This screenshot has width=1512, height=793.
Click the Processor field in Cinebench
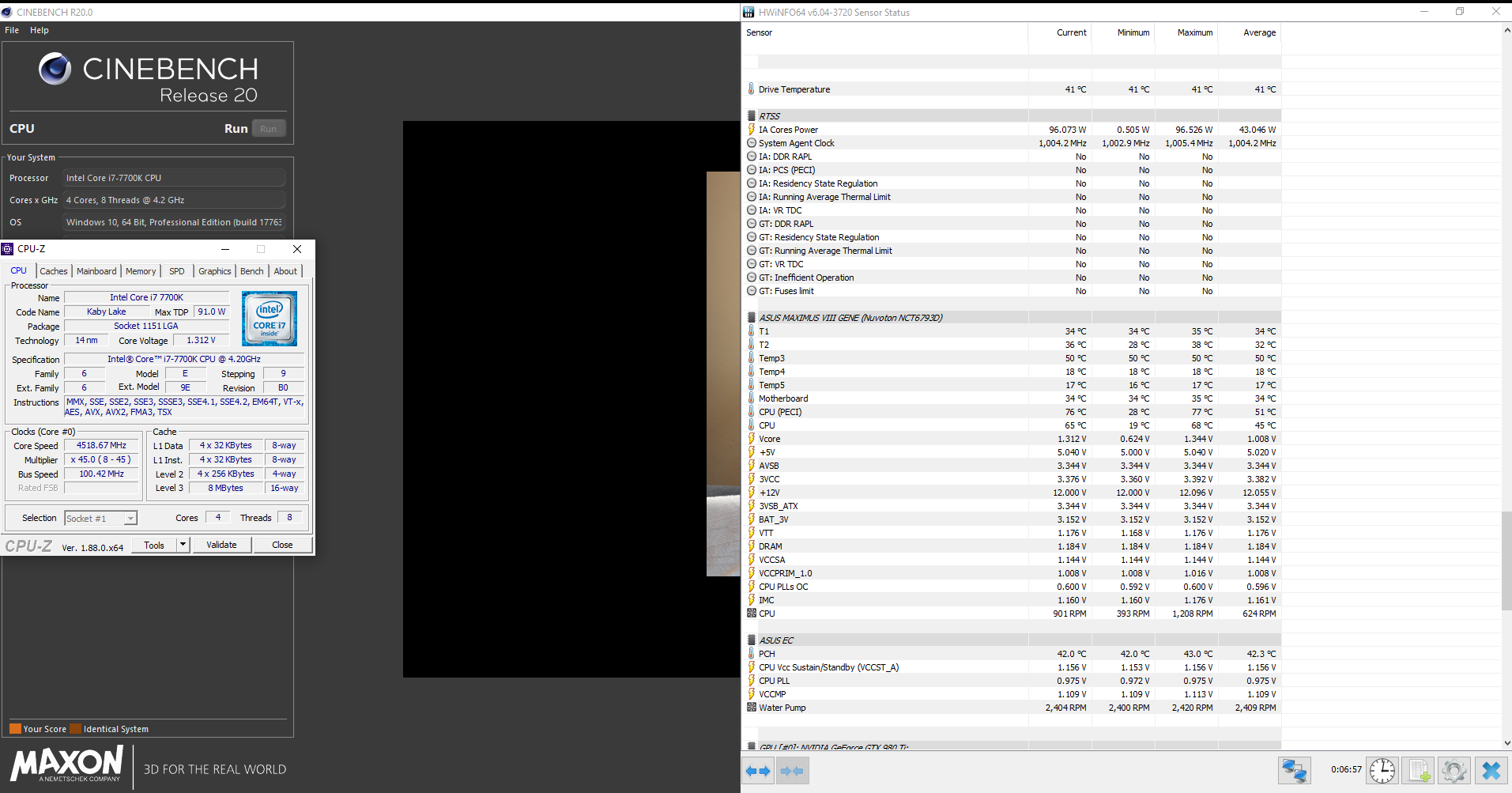tap(174, 178)
